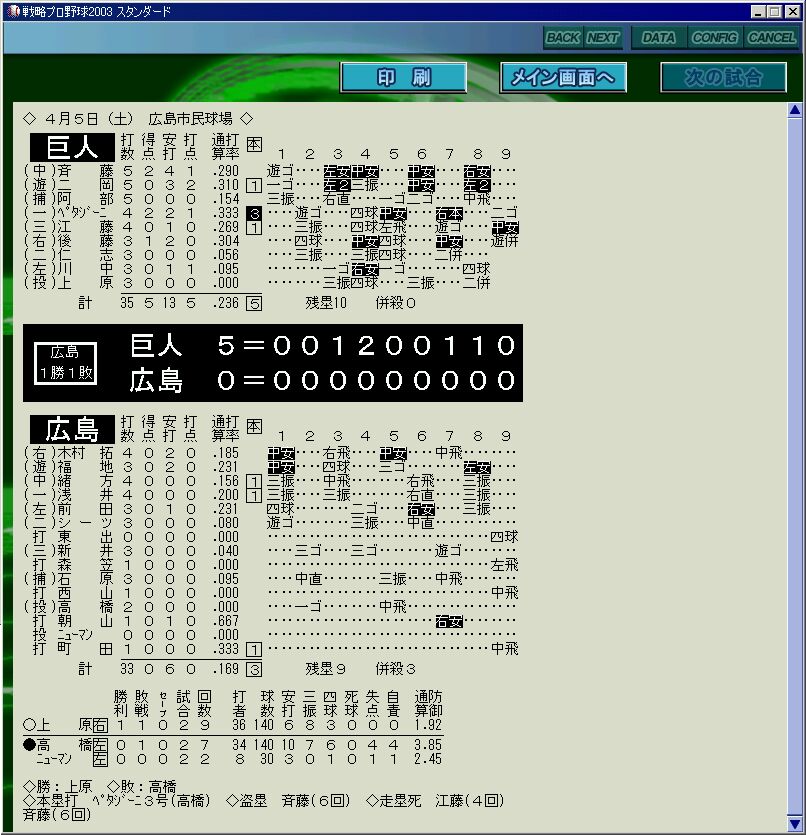This screenshot has width=806, height=835.
Task: Open the CONFIG settings
Action: [x=714, y=38]
